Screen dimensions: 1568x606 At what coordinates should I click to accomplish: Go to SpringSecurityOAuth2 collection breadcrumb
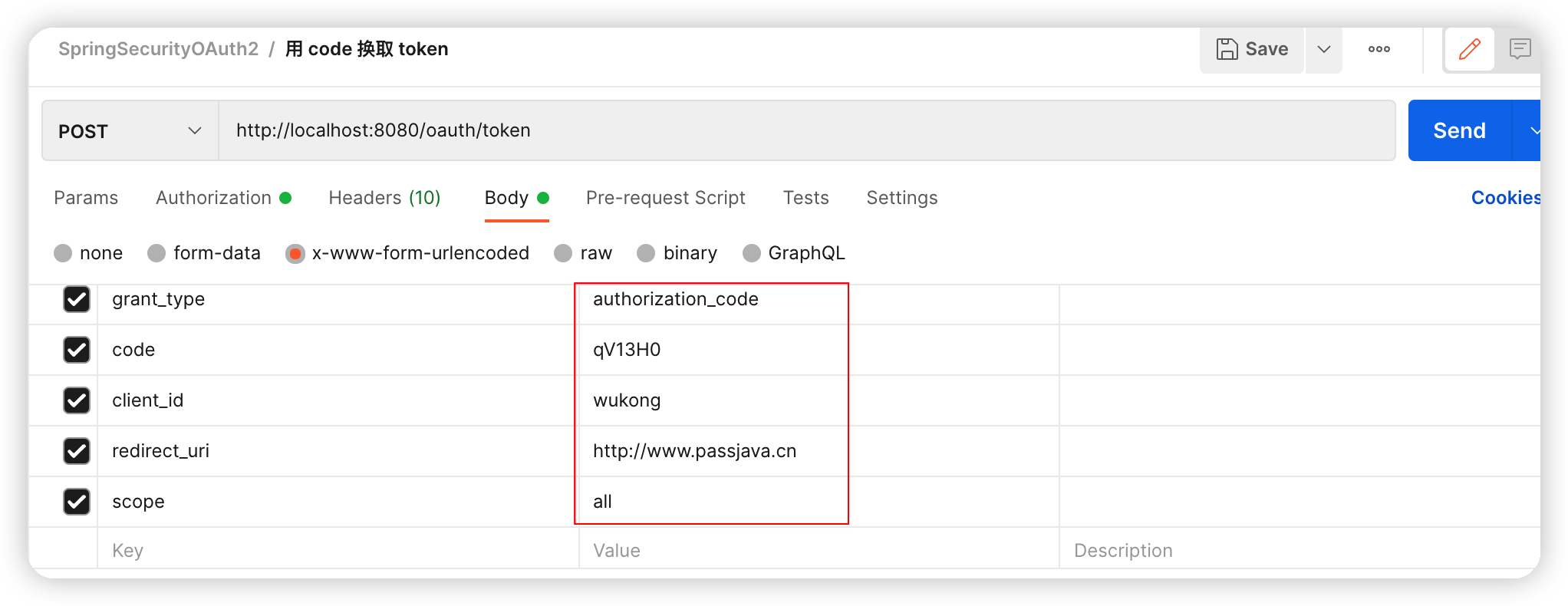[x=159, y=49]
